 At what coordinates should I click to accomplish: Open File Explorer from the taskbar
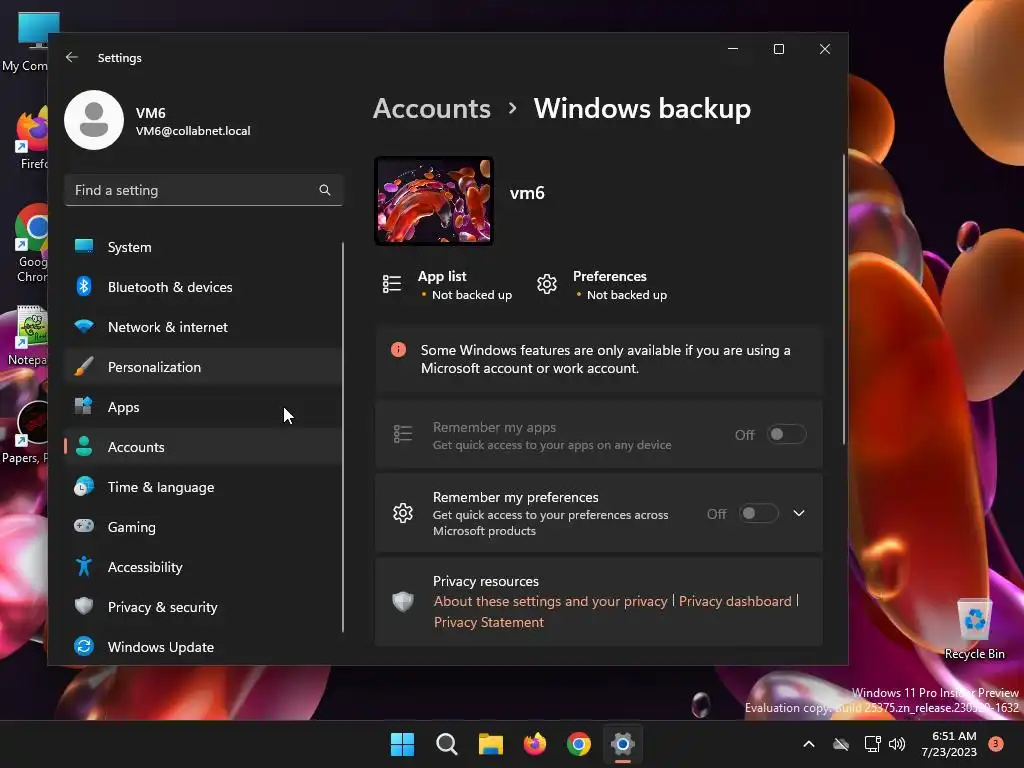click(490, 744)
